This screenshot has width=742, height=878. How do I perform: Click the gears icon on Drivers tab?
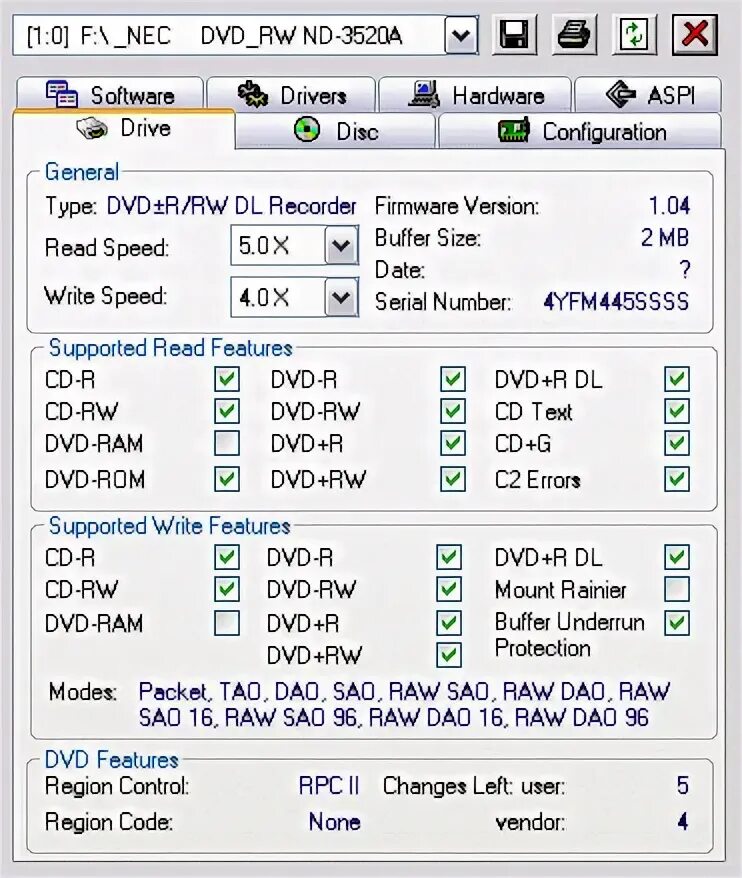[253, 94]
